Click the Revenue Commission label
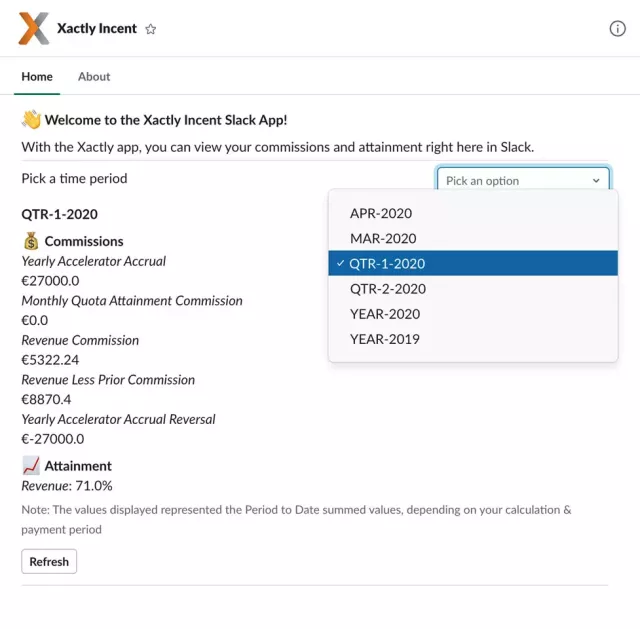Image resolution: width=640 pixels, height=629 pixels. pyautogui.click(x=80, y=340)
